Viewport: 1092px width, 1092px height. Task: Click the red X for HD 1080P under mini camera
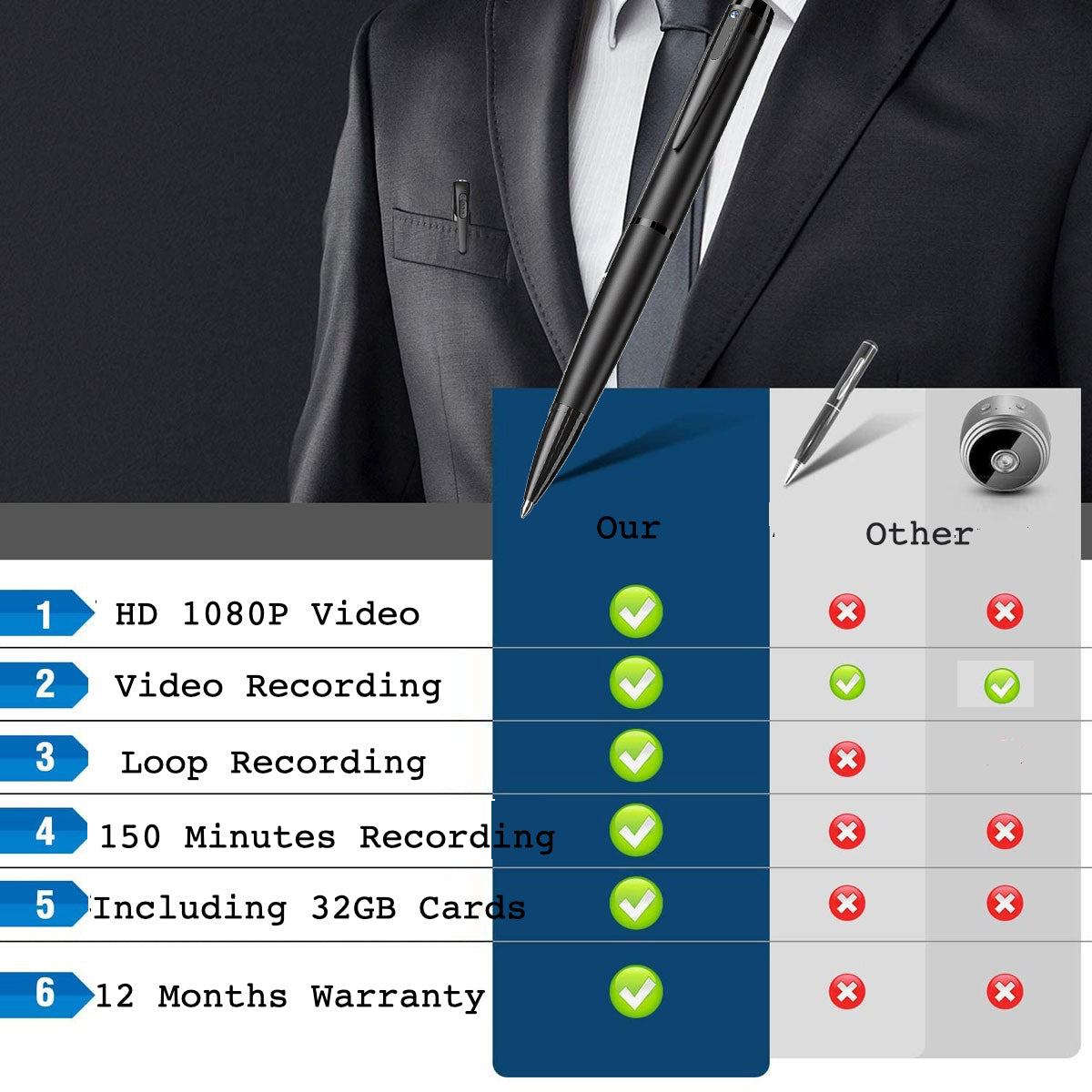click(1005, 612)
